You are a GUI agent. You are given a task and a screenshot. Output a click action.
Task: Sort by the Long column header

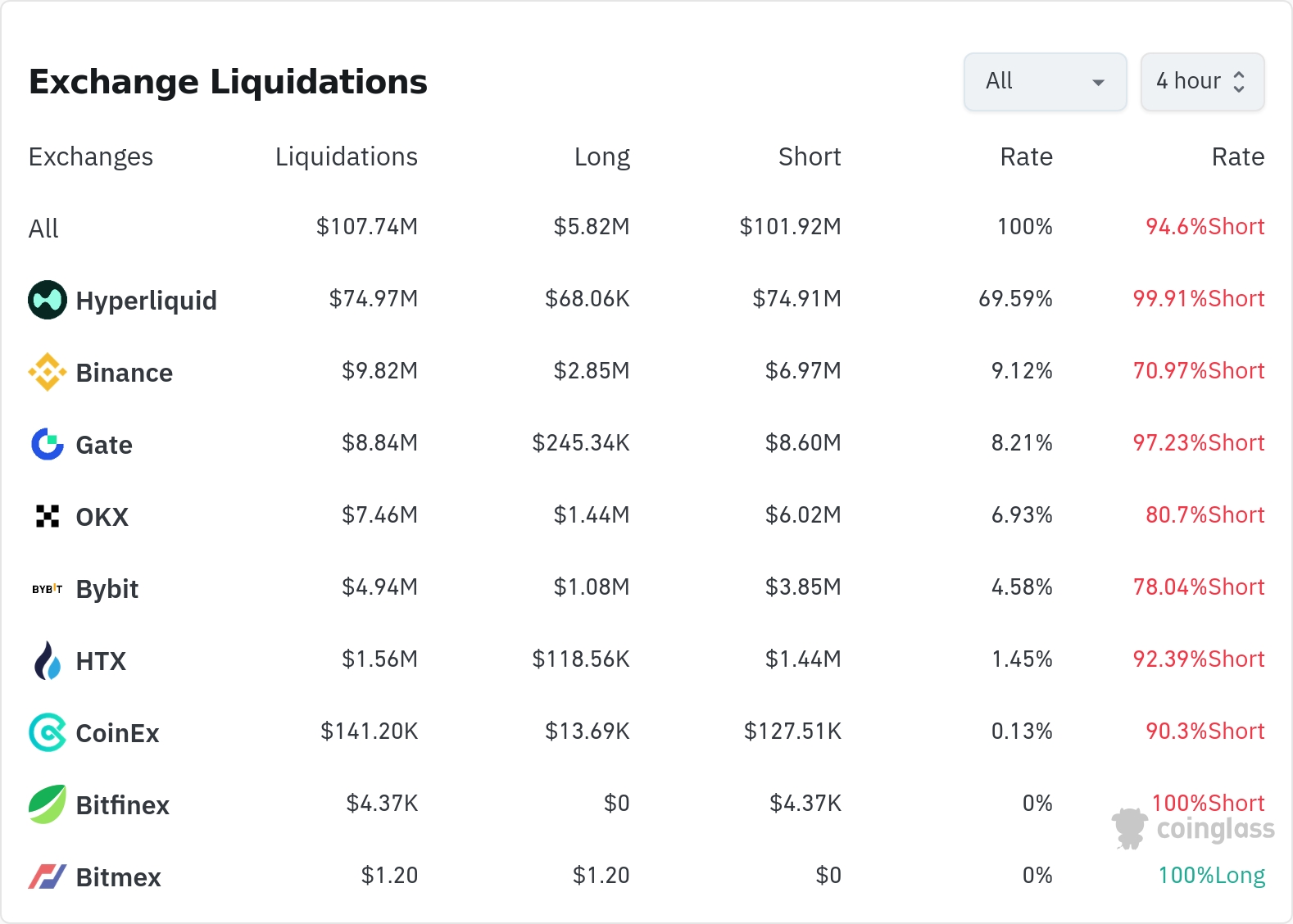click(601, 156)
